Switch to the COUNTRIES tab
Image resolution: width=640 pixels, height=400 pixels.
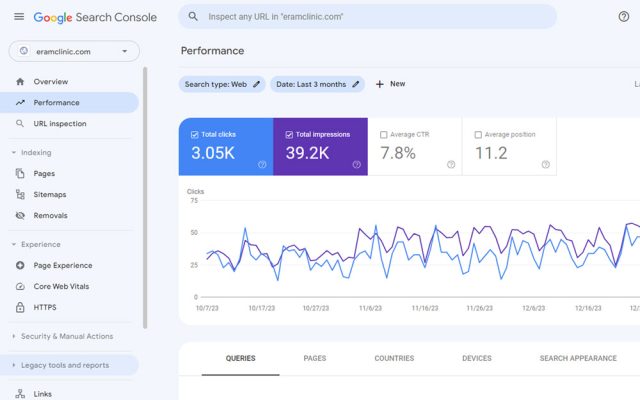point(394,358)
